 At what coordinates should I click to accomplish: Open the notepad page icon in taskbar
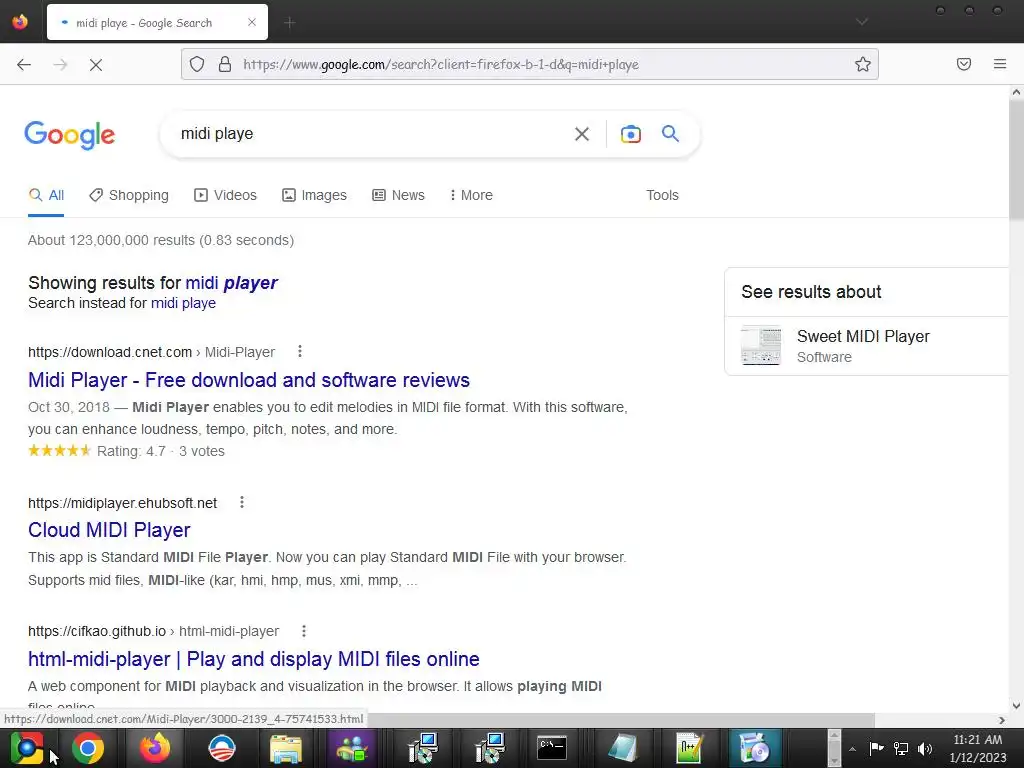(x=622, y=748)
